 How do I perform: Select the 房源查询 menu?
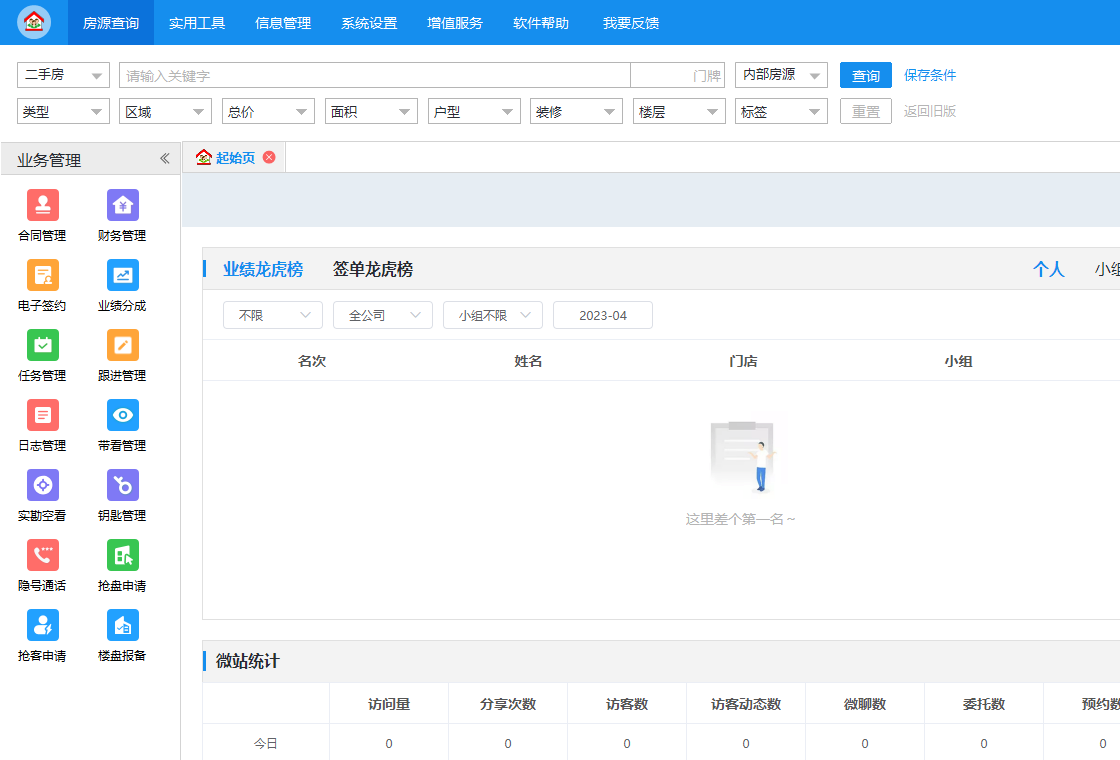click(x=111, y=23)
